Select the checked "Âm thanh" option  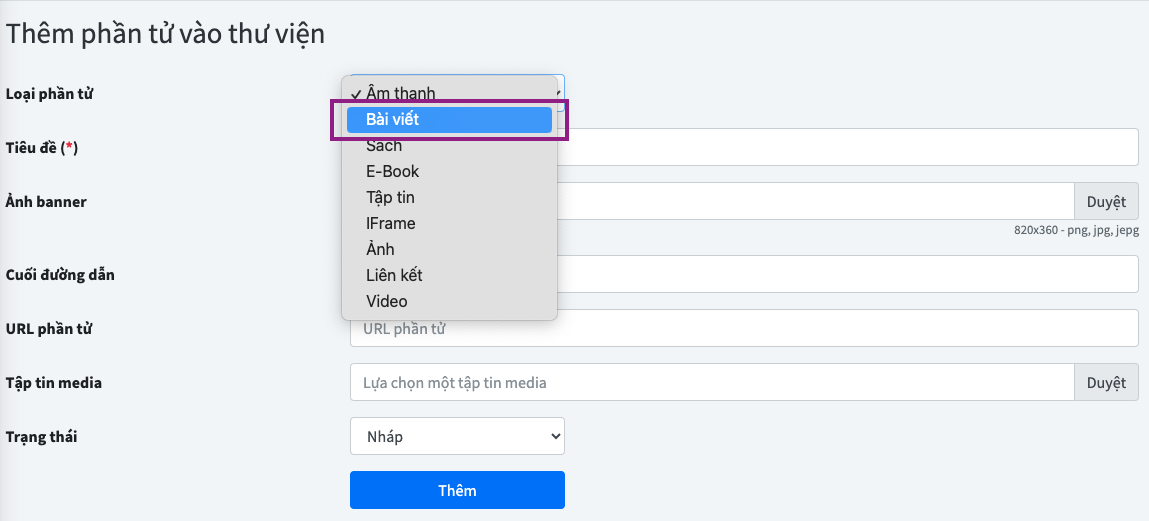pos(400,94)
